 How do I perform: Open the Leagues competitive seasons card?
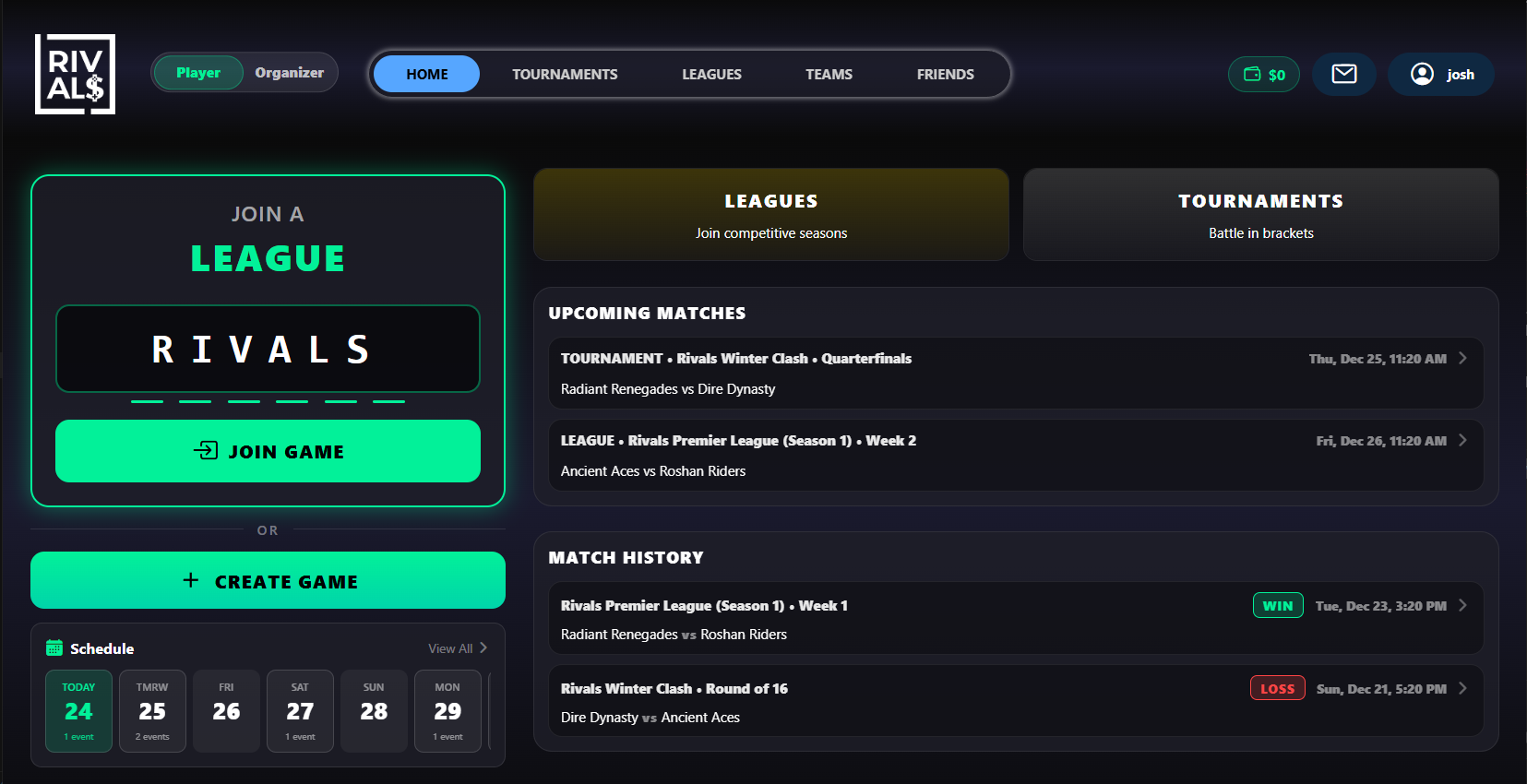coord(770,215)
